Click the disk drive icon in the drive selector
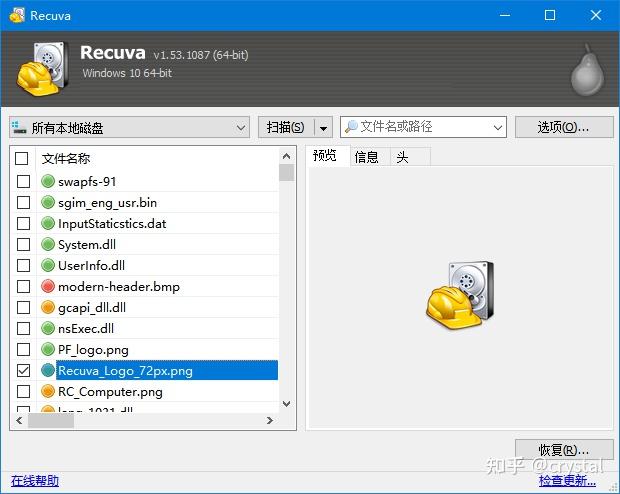620x494 pixels. coord(19,127)
